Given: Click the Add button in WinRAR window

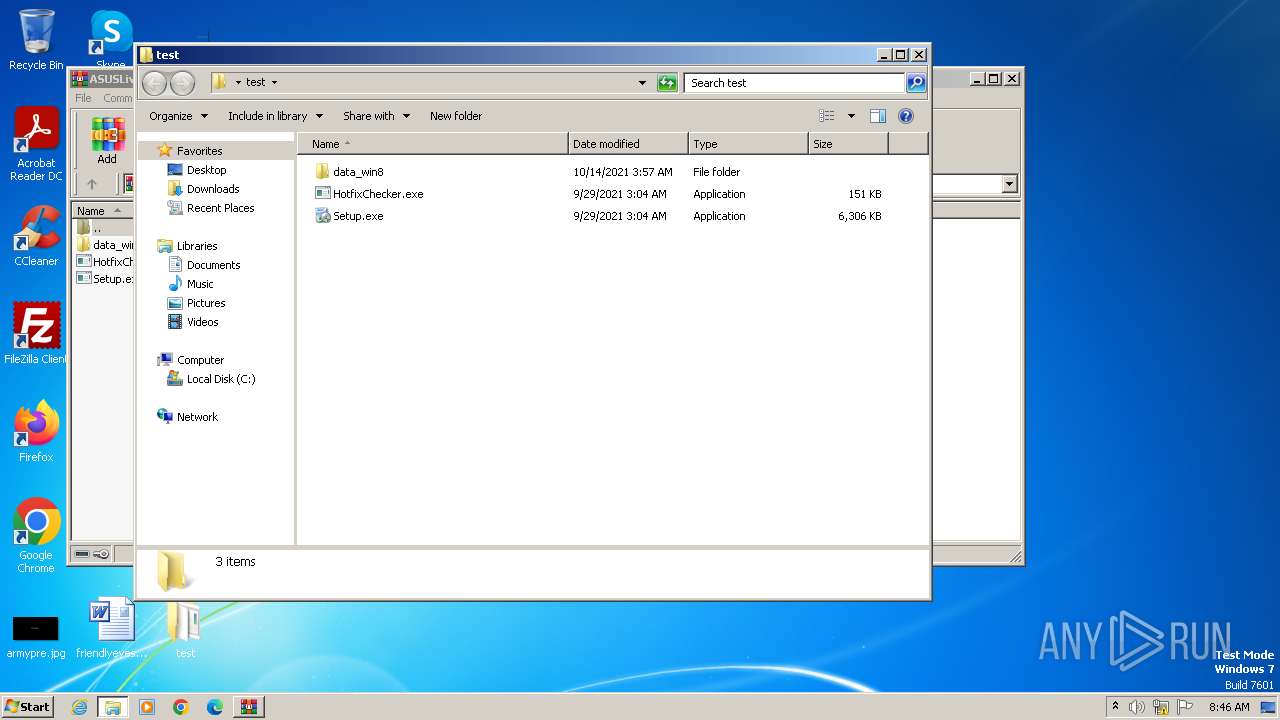Looking at the screenshot, I should tap(107, 141).
